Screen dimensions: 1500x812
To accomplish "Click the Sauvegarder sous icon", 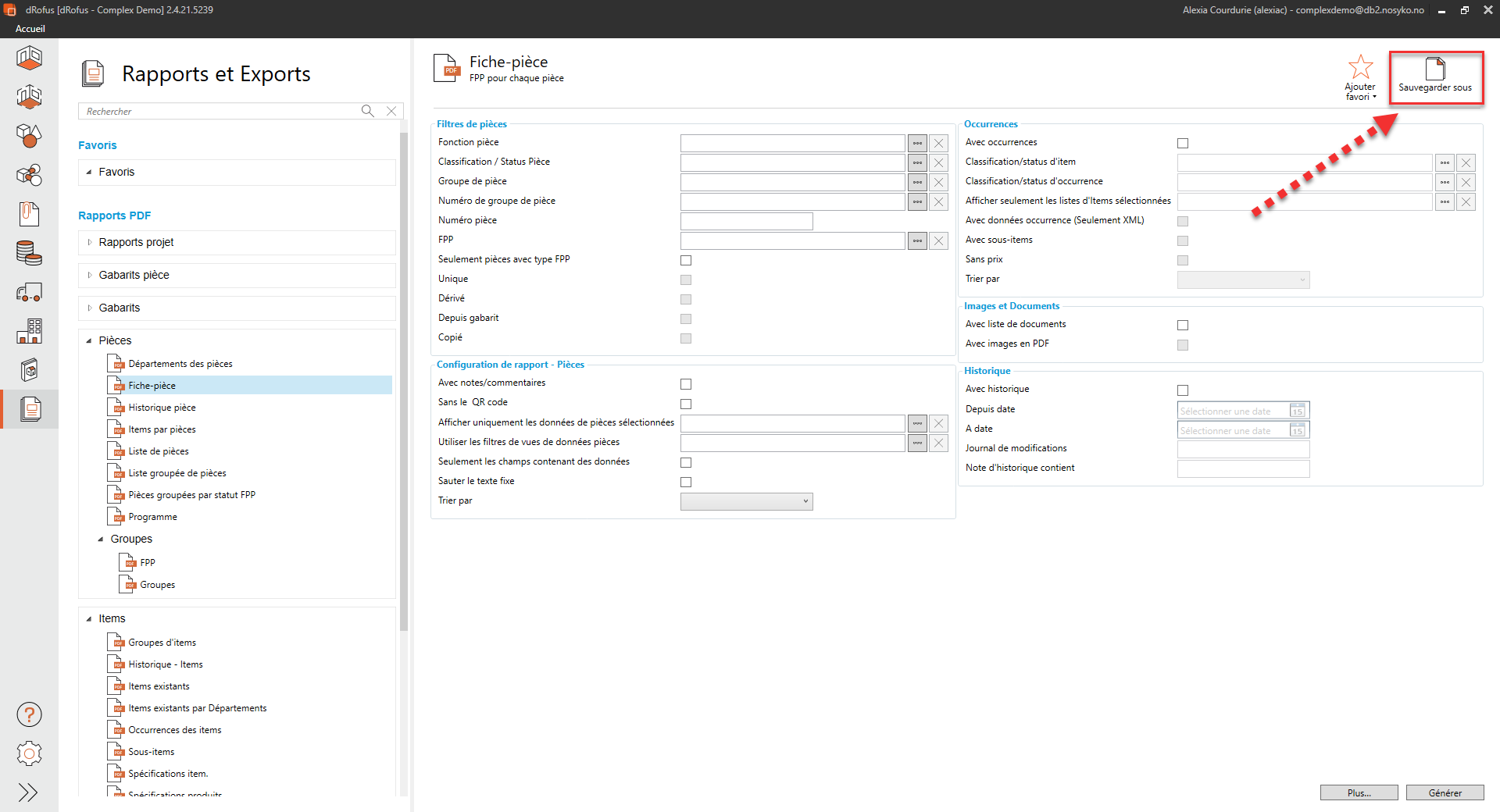I will (1434, 69).
